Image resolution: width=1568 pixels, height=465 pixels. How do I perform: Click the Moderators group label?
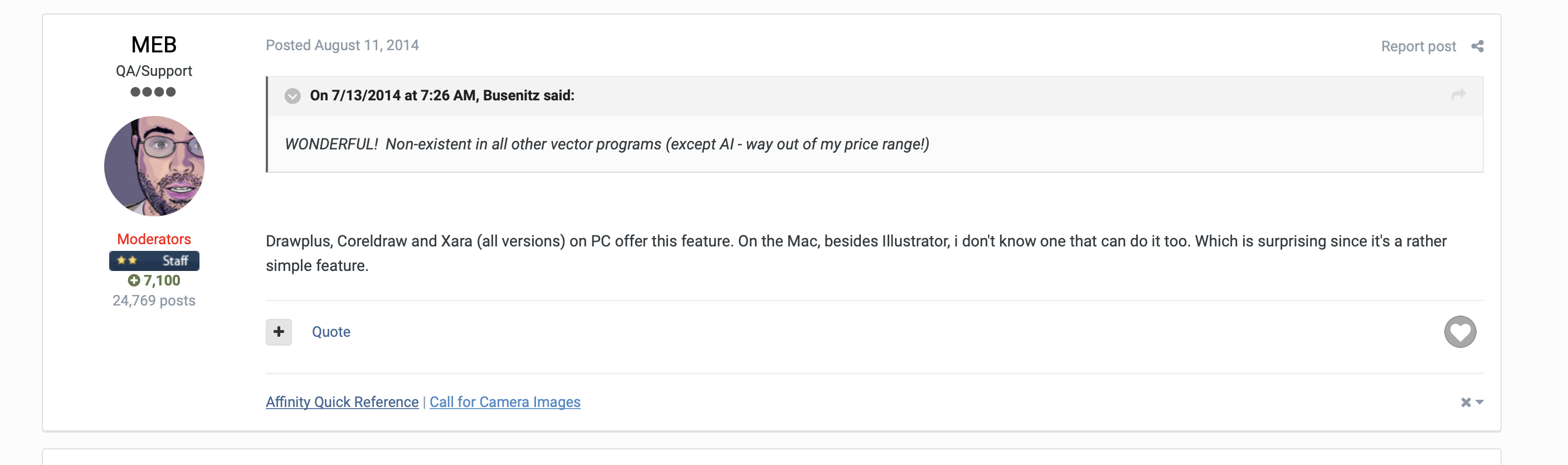click(154, 240)
